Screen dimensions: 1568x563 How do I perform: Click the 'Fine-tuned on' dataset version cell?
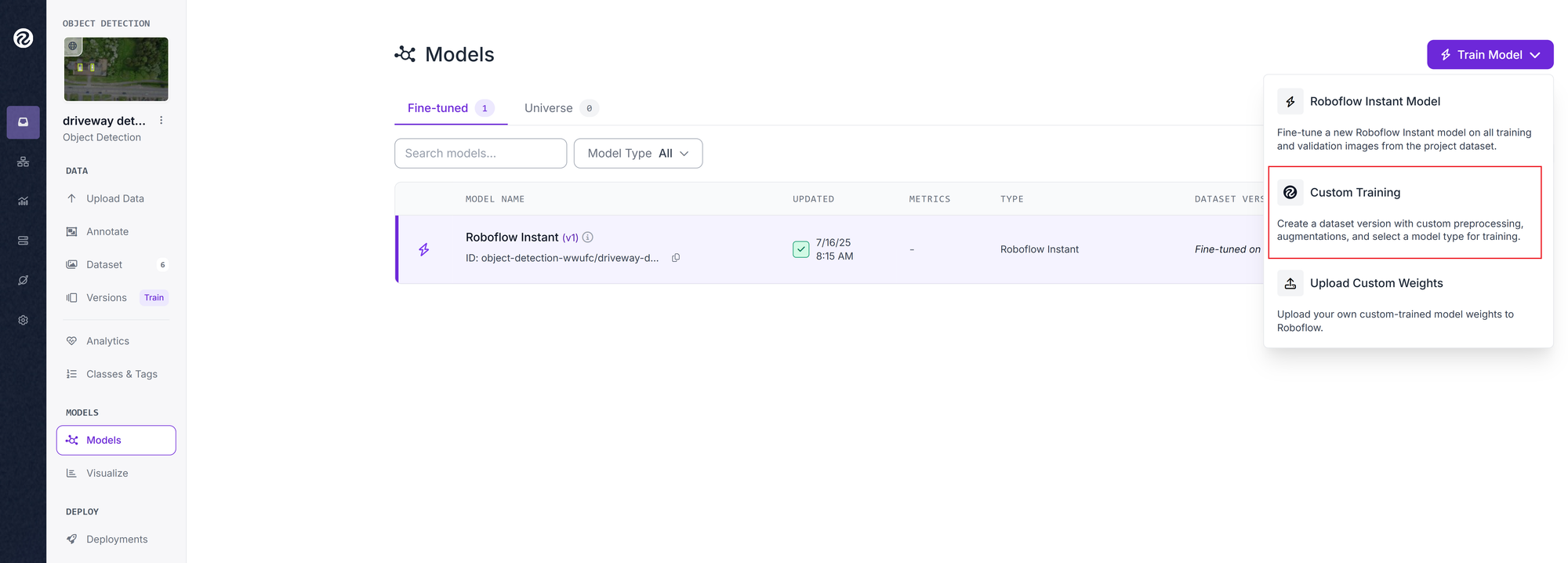pyautogui.click(x=1228, y=249)
